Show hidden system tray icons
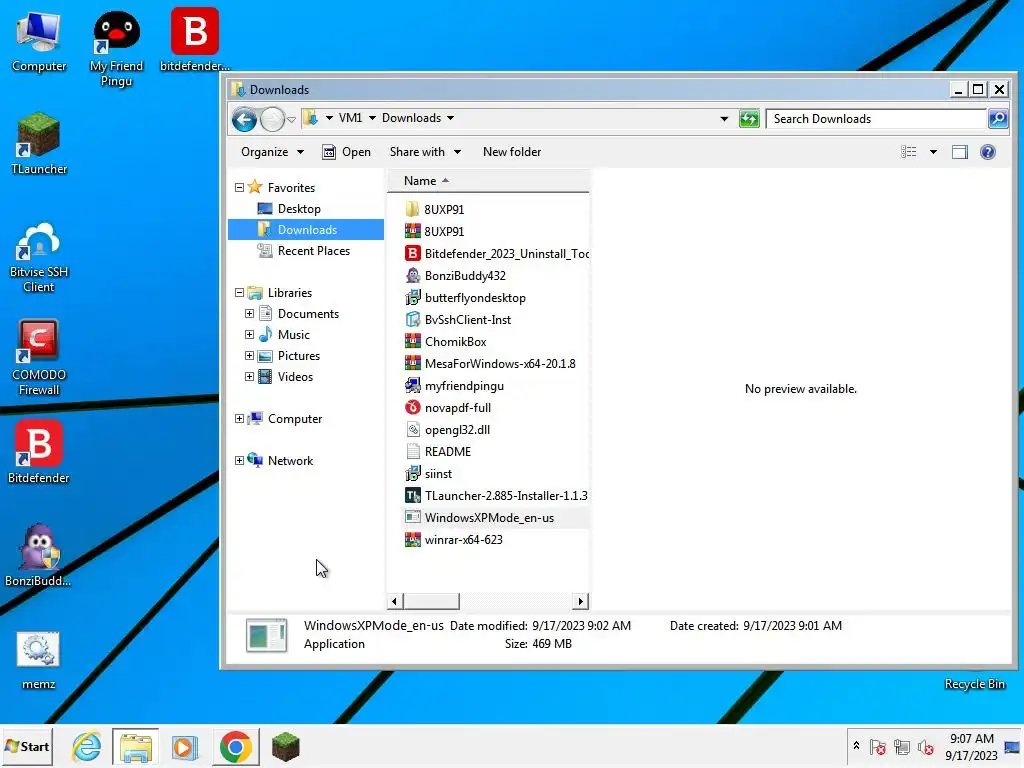 [856, 745]
